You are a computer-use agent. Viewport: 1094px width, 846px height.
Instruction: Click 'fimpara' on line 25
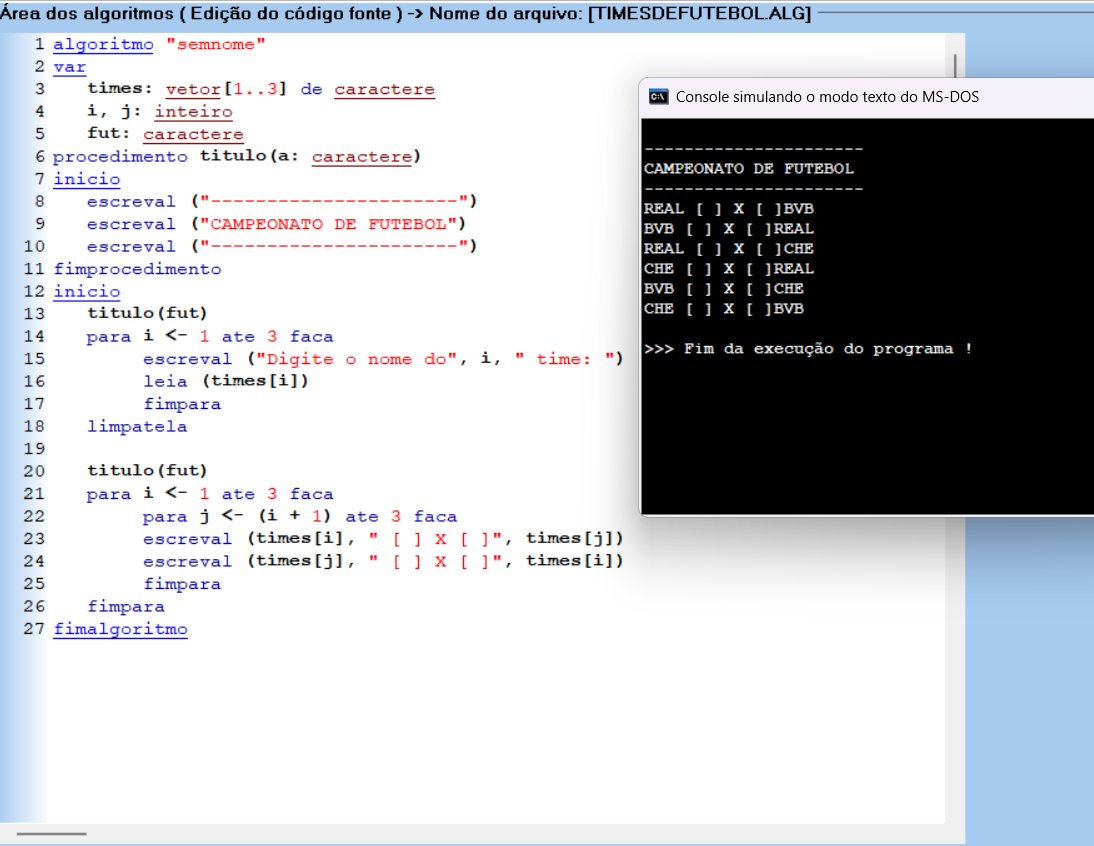182,584
